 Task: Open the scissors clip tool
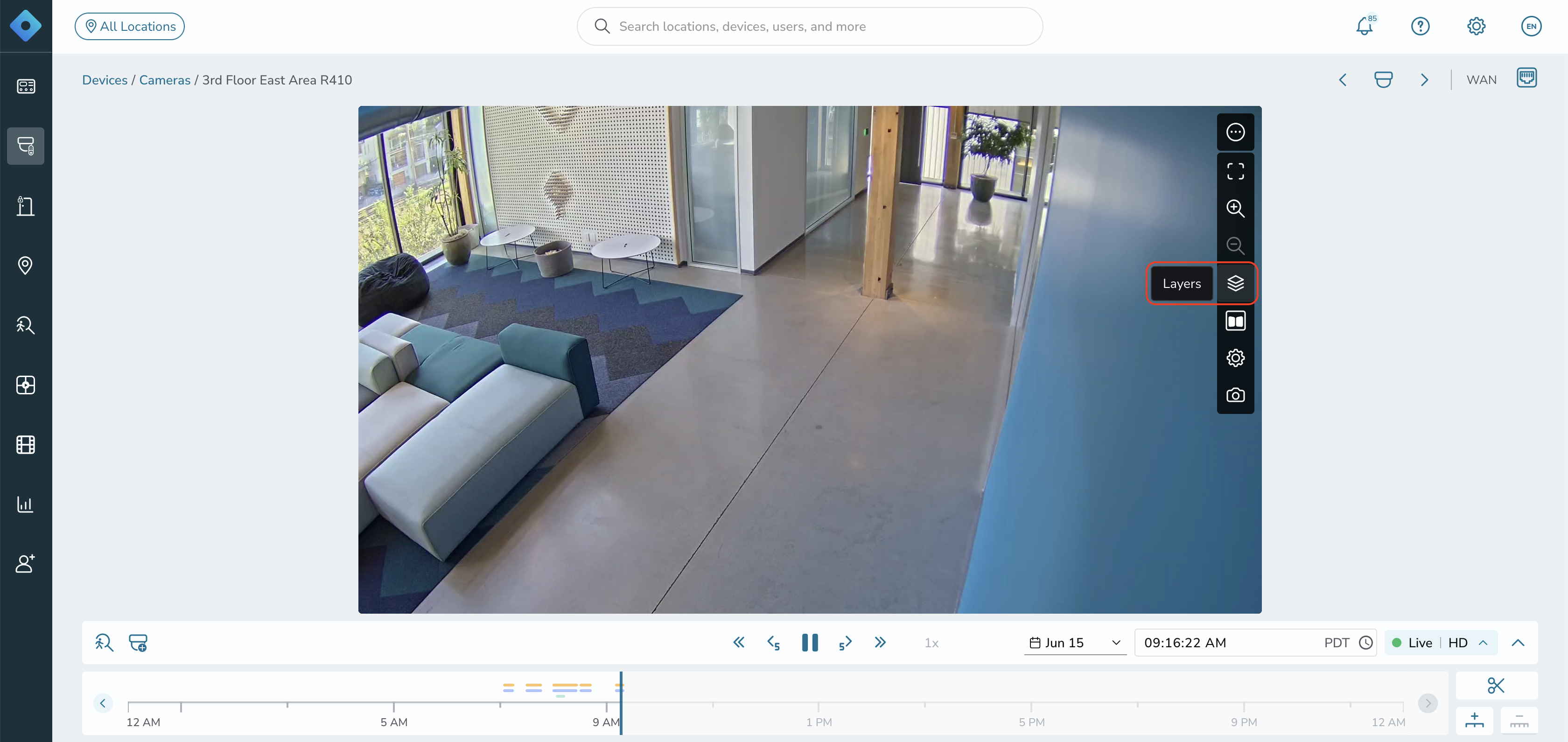click(x=1496, y=686)
